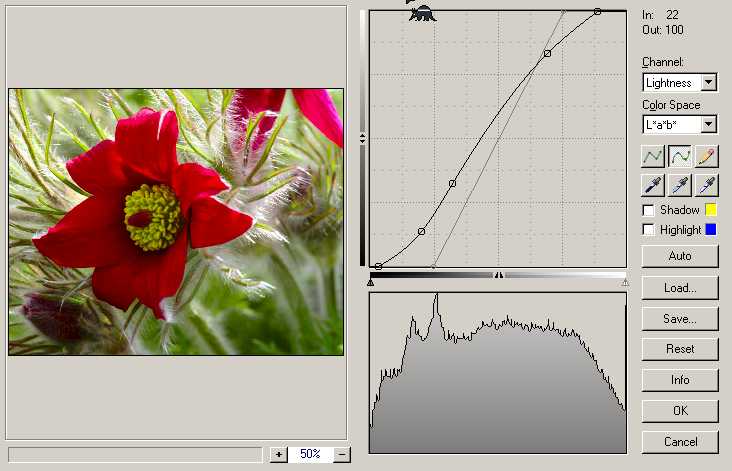Select the smooth spline curve mode icon
This screenshot has height=471, width=732.
click(680, 156)
